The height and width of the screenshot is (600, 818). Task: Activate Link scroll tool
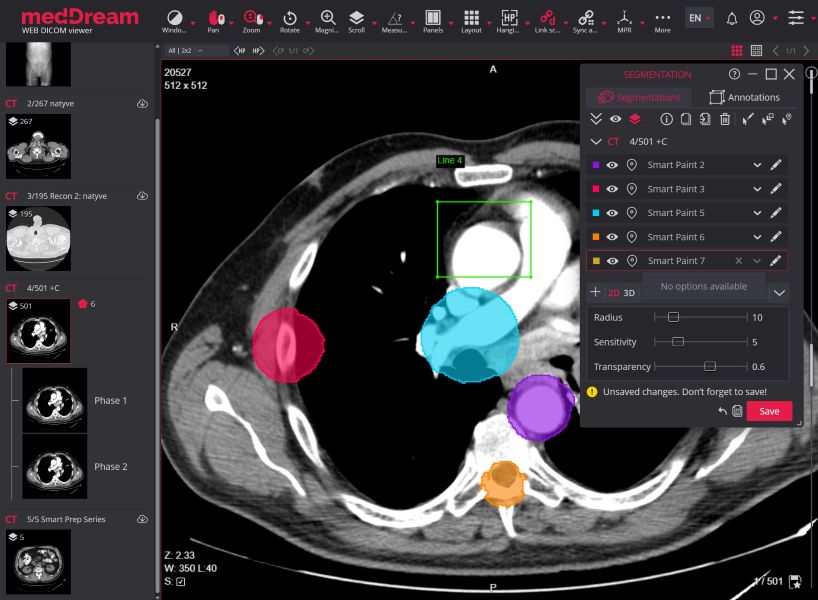547,21
